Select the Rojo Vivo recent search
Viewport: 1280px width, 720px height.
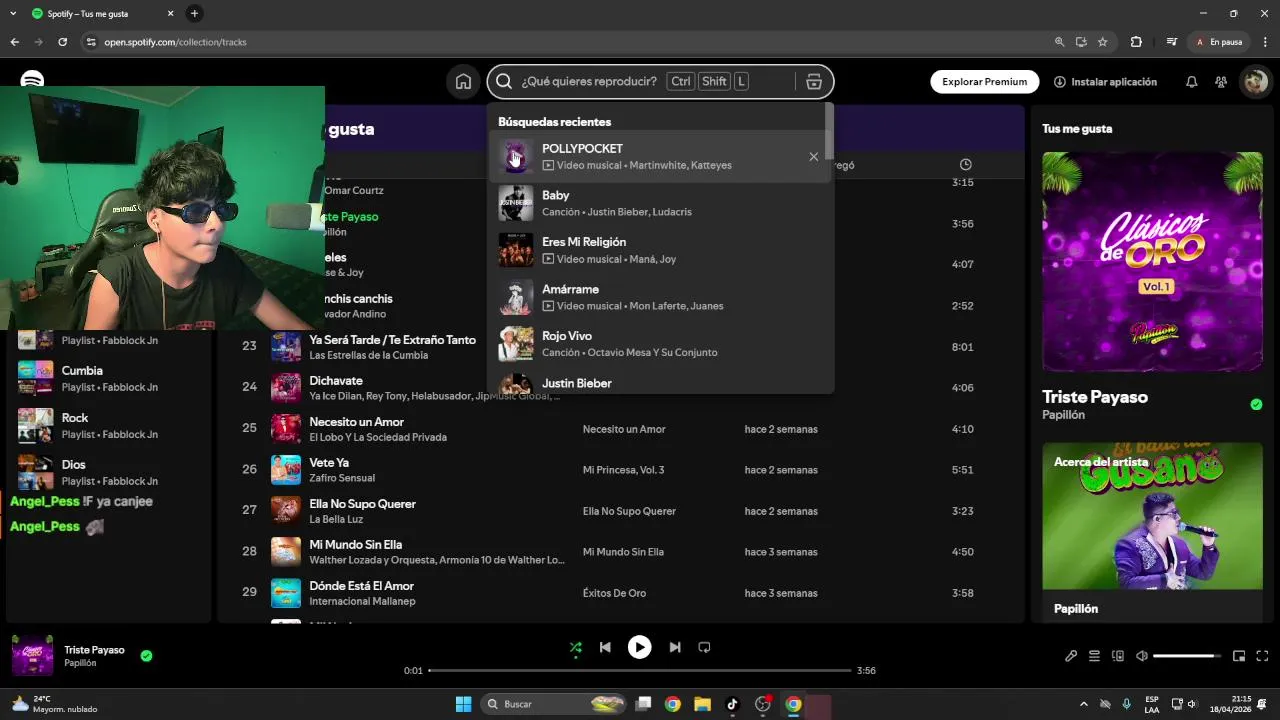660,344
